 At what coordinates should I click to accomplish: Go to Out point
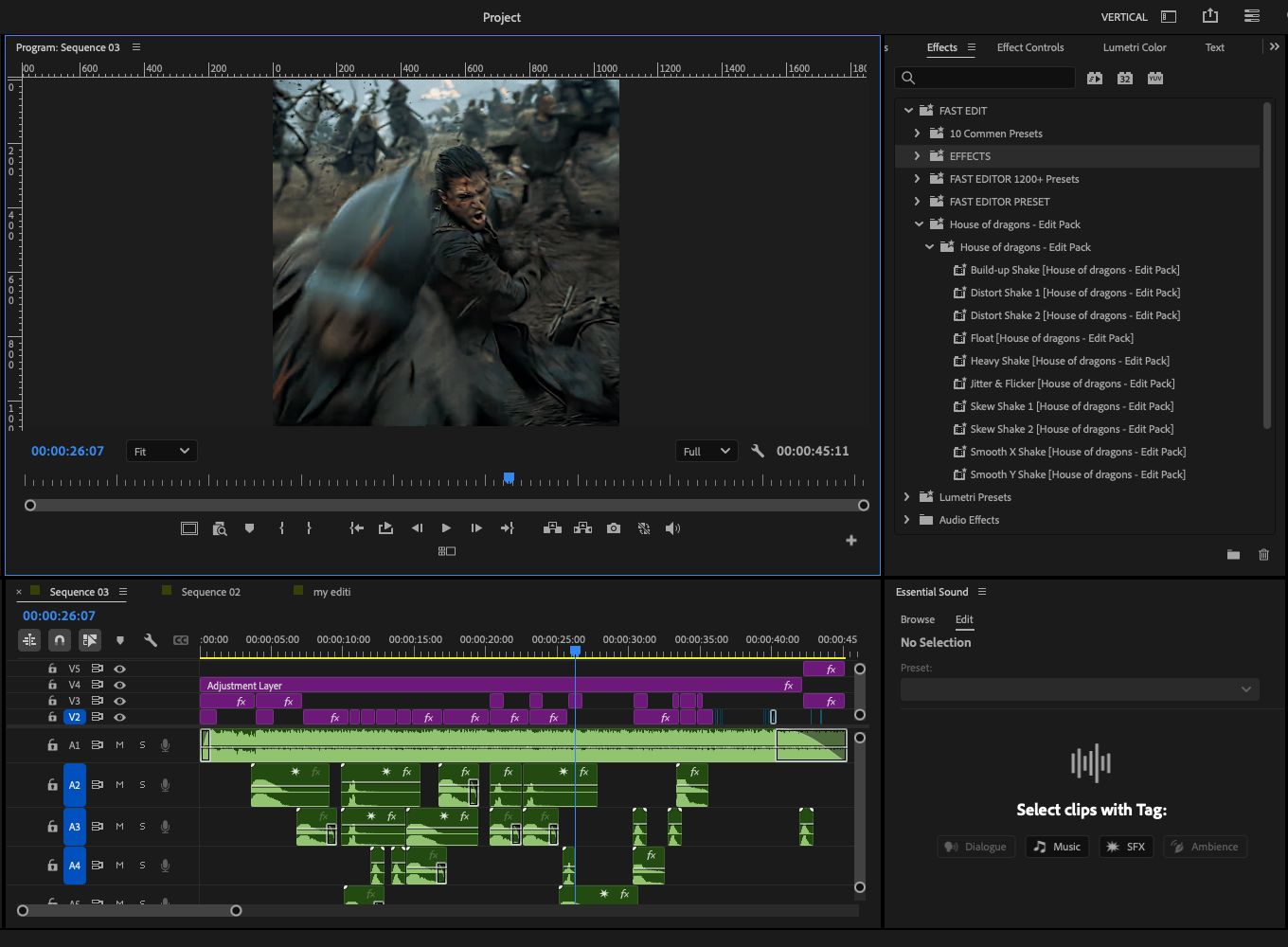click(x=507, y=528)
